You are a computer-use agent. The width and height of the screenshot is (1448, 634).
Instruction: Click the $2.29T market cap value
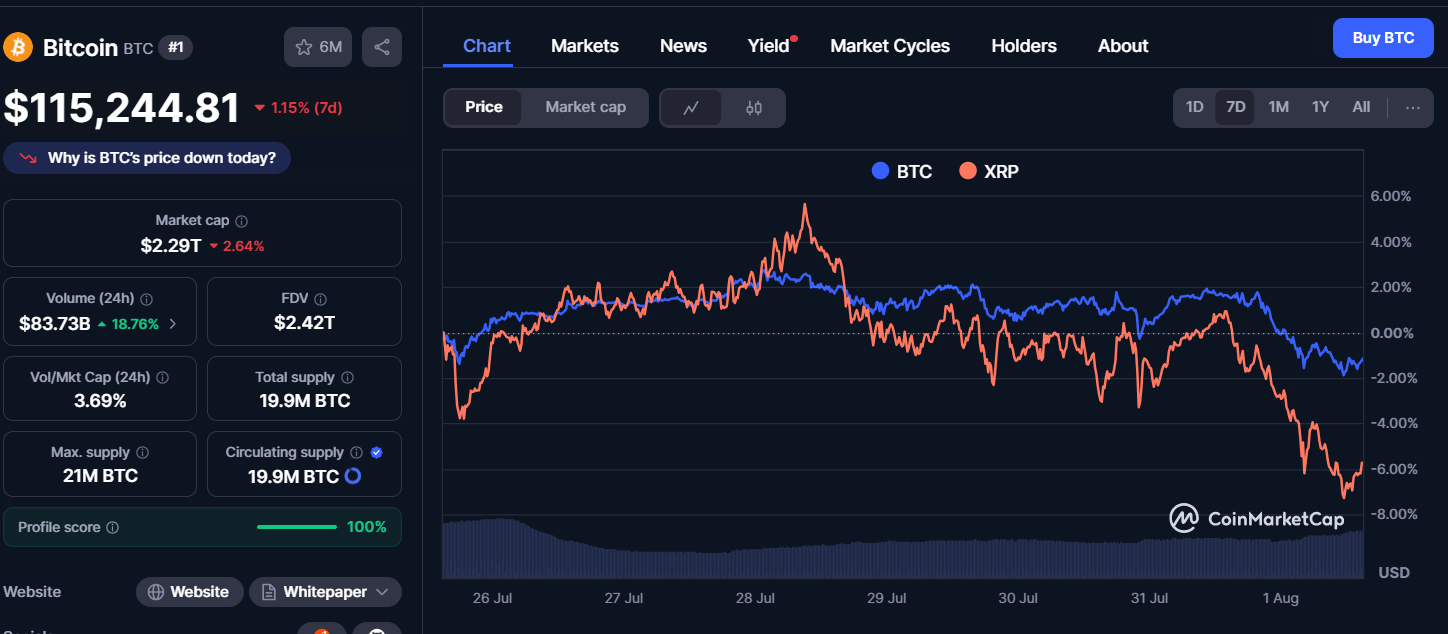pyautogui.click(x=172, y=245)
